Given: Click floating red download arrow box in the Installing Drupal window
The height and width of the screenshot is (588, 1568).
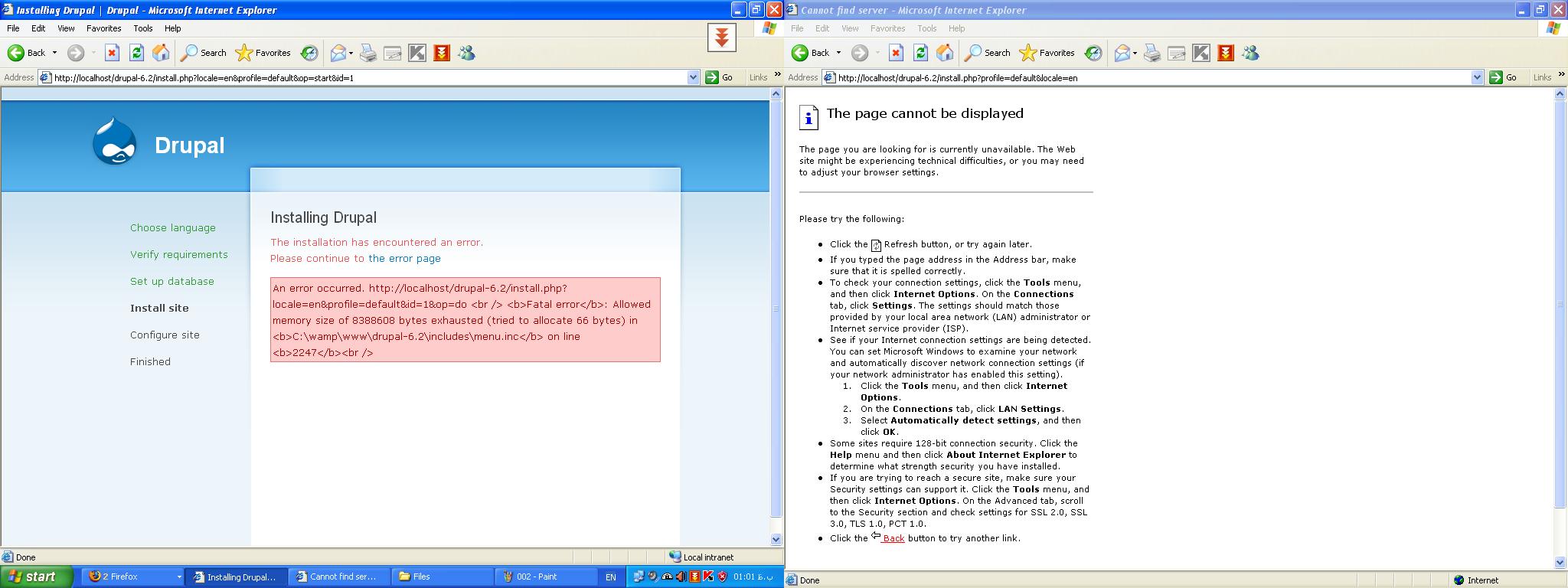Looking at the screenshot, I should [721, 38].
